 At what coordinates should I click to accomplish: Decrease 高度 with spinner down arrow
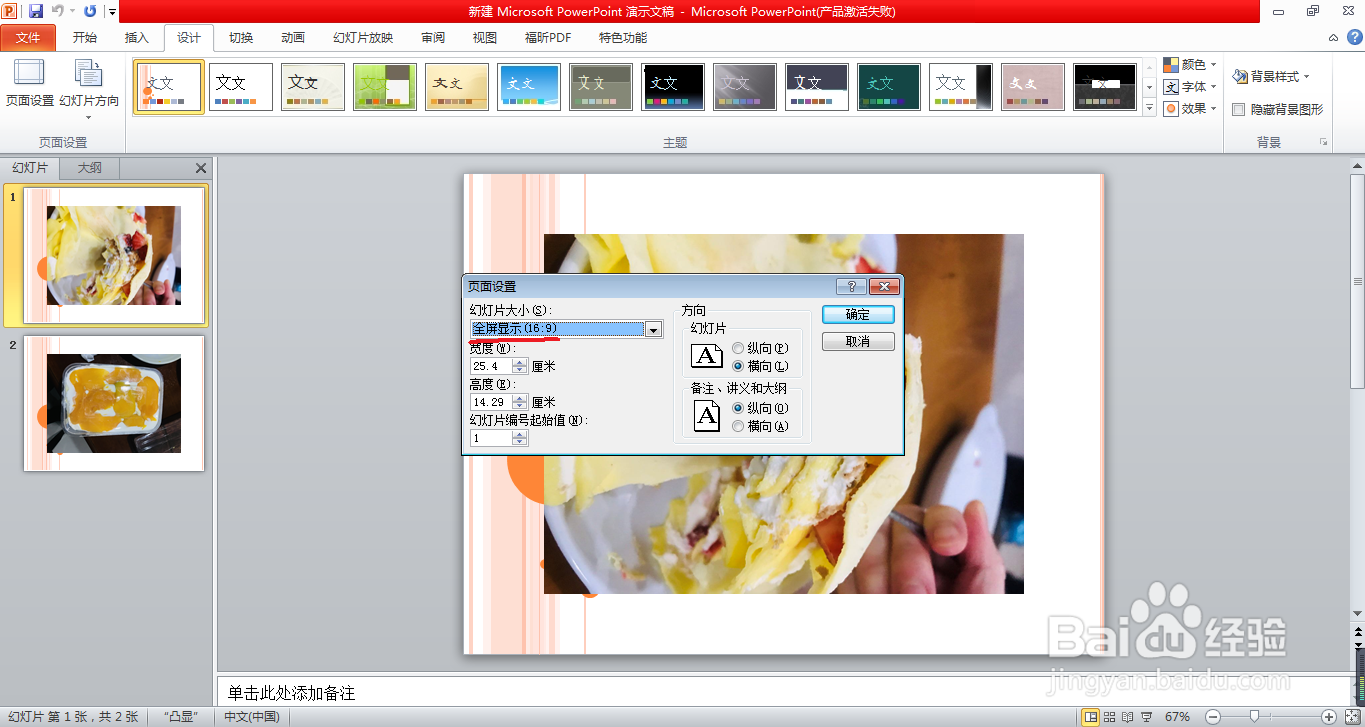(x=519, y=406)
